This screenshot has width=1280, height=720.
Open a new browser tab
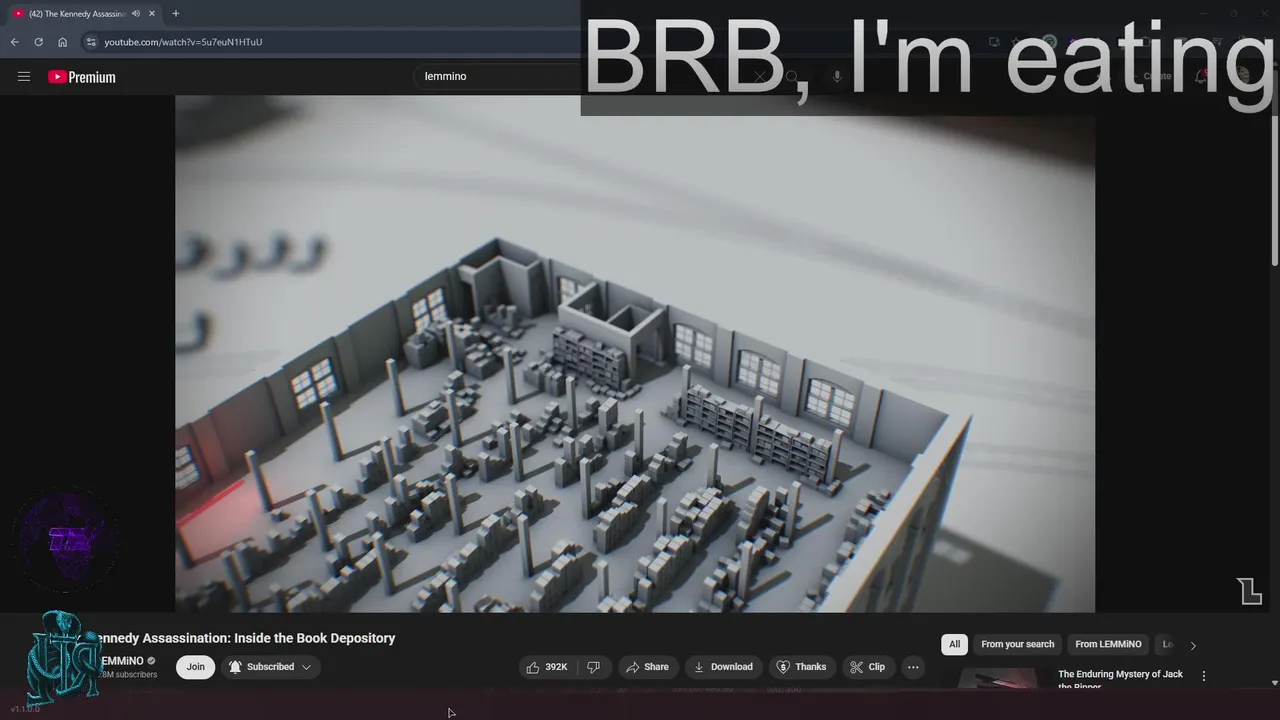point(175,14)
